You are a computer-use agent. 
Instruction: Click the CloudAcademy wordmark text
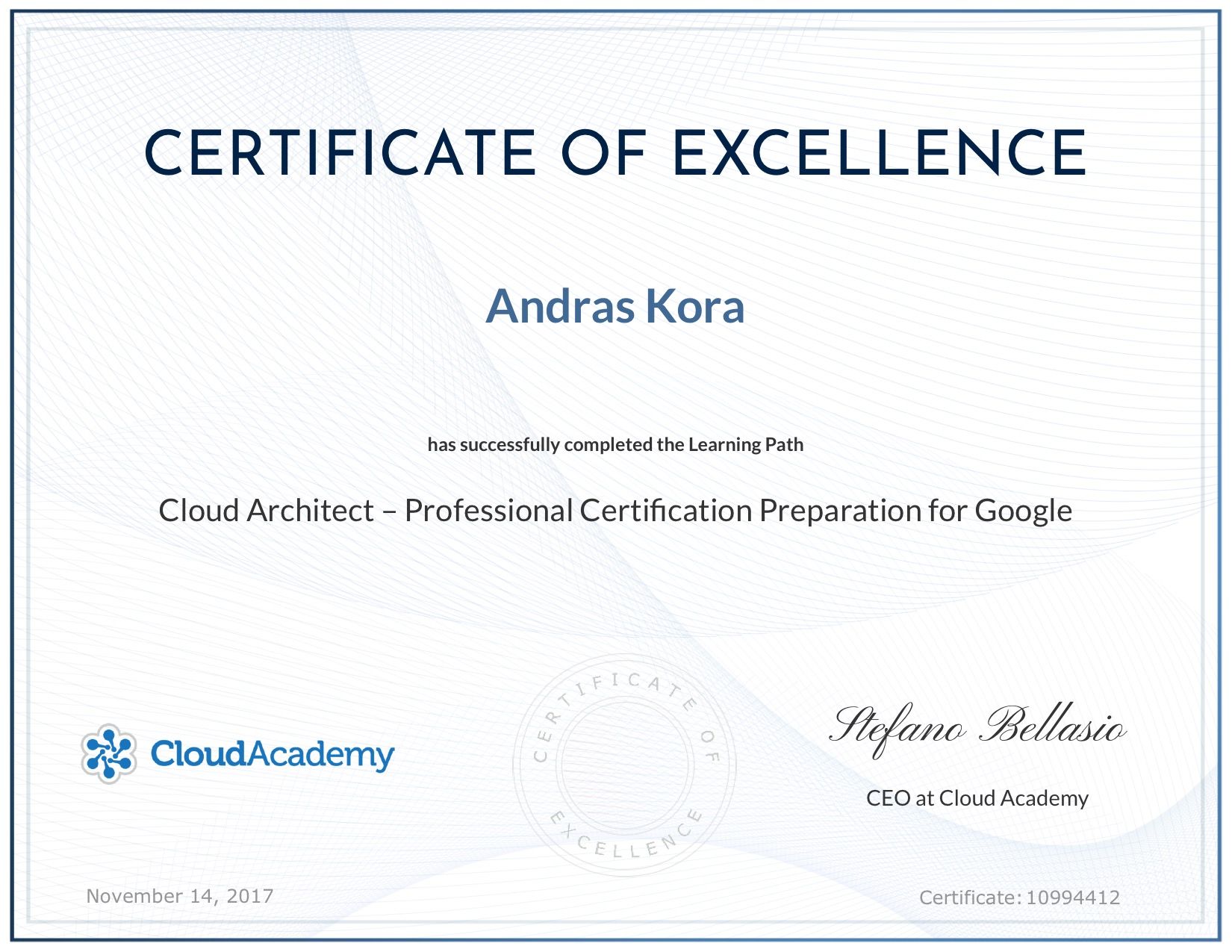point(273,755)
